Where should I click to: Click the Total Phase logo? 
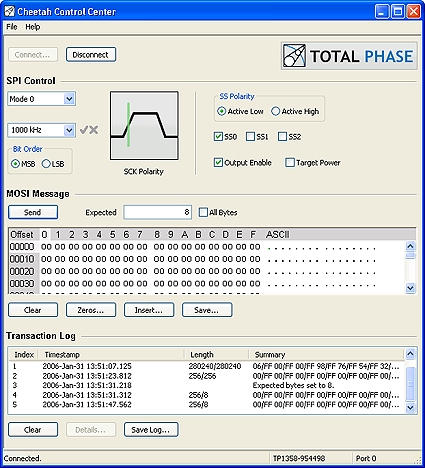click(x=349, y=56)
